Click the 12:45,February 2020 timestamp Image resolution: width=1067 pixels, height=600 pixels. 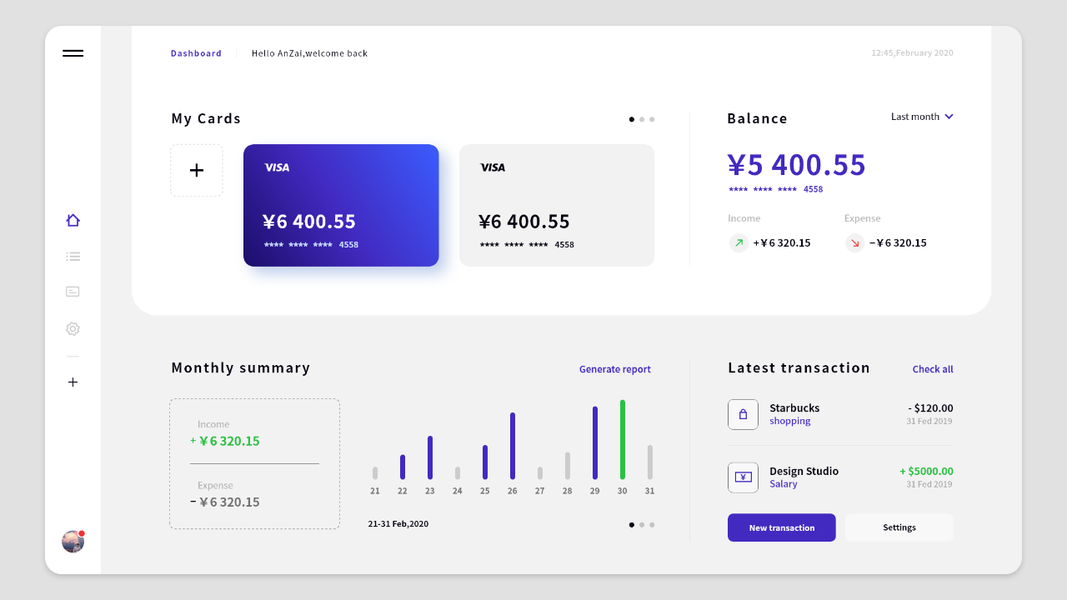pos(912,53)
